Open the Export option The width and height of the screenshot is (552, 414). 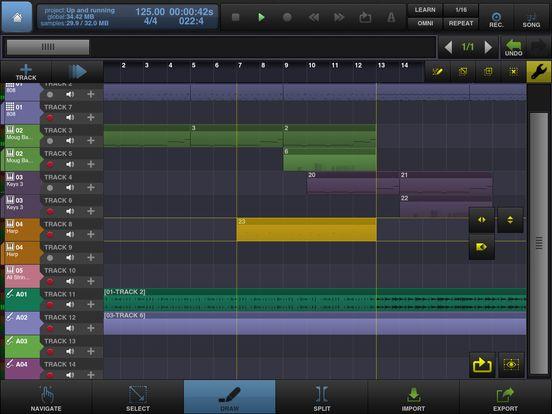506,397
